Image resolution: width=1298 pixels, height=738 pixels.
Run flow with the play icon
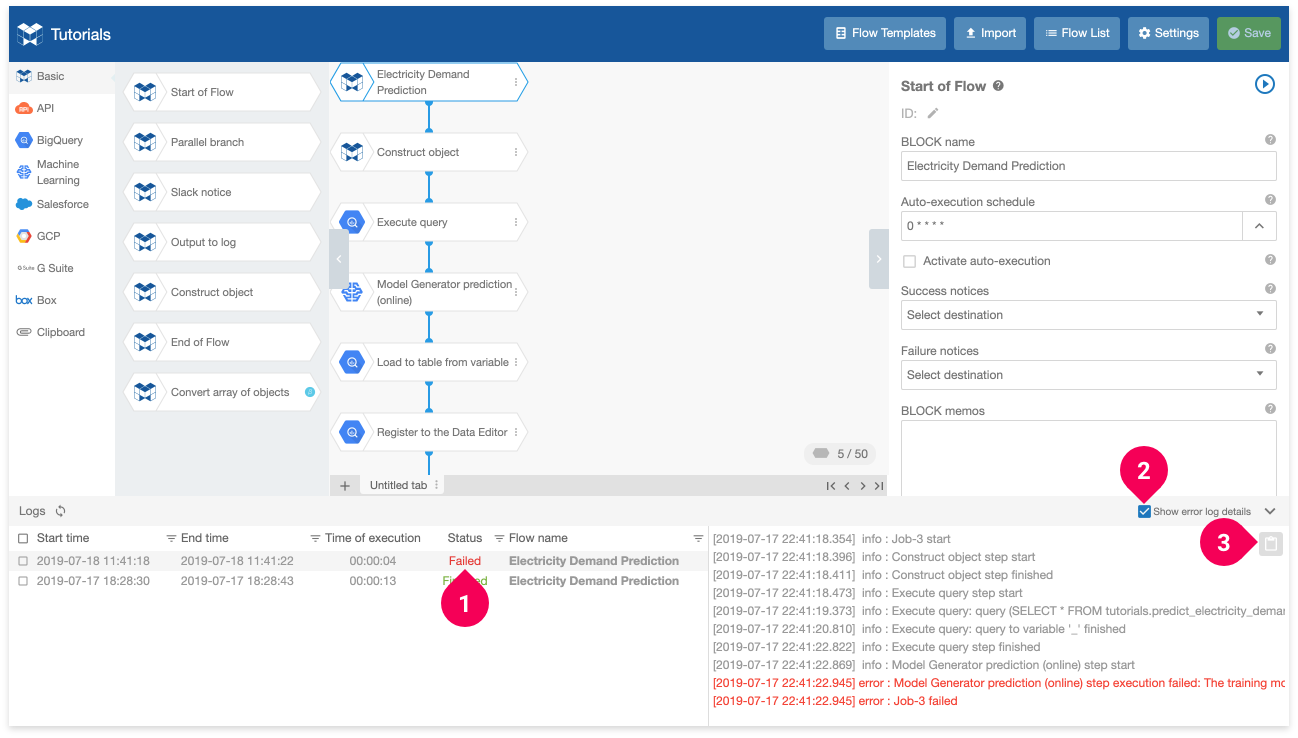(1264, 85)
